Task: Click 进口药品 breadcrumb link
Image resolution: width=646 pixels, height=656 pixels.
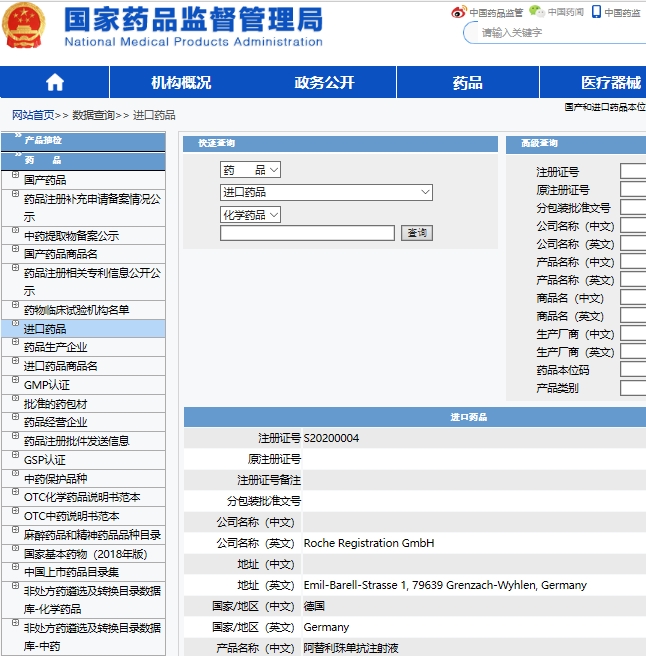Action: tap(154, 115)
